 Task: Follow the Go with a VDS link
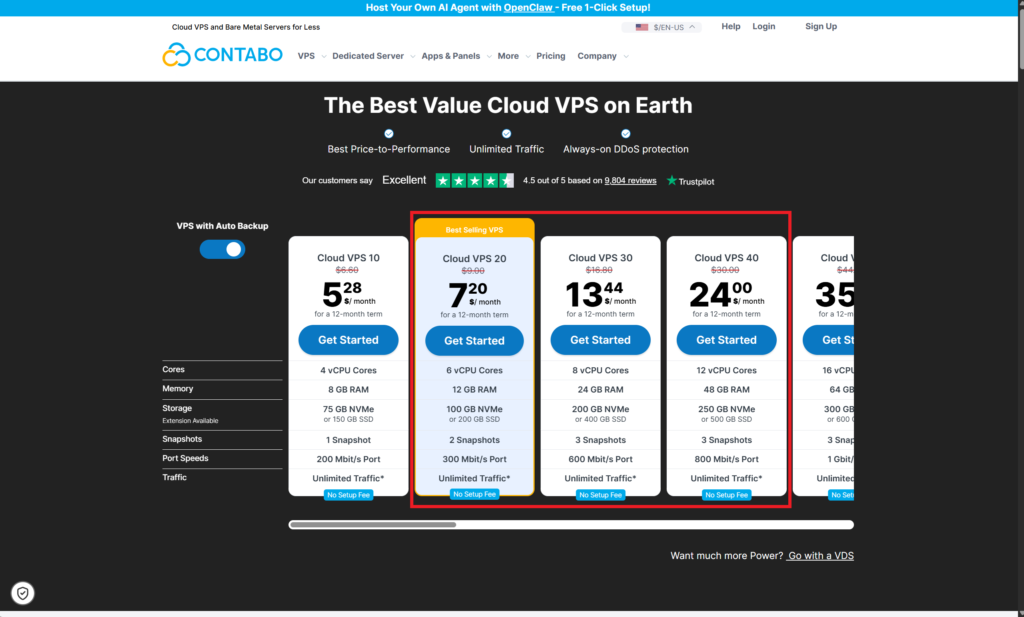tap(820, 556)
